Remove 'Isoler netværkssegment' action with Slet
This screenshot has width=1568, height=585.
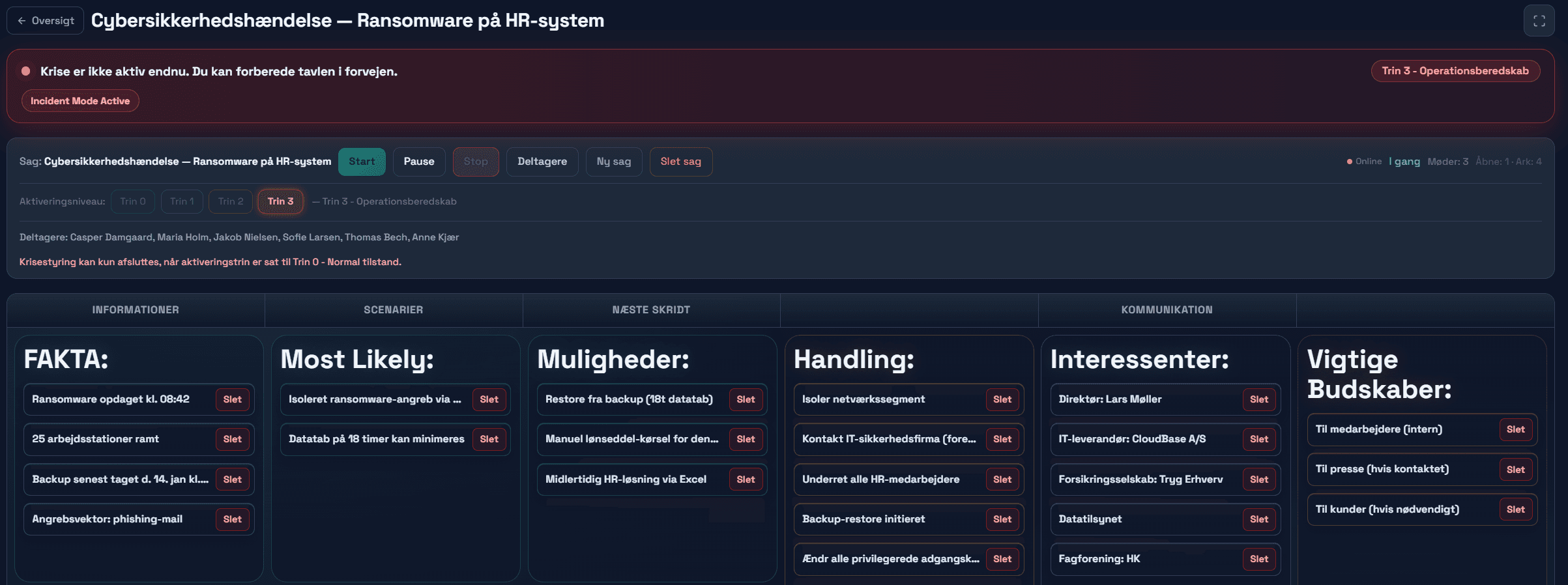(1002, 399)
